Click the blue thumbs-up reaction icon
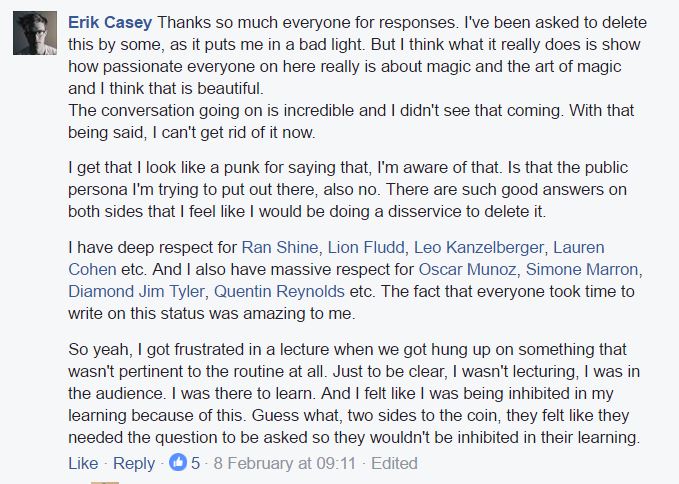 click(x=179, y=463)
